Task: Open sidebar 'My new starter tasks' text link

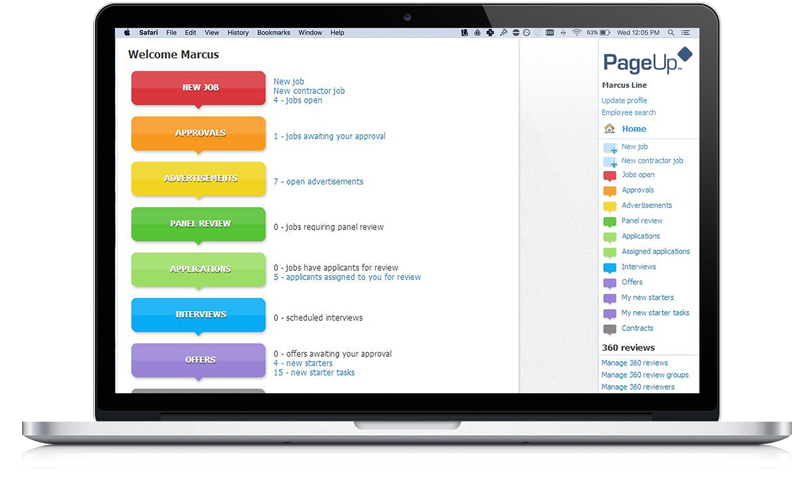Action: coord(655,313)
